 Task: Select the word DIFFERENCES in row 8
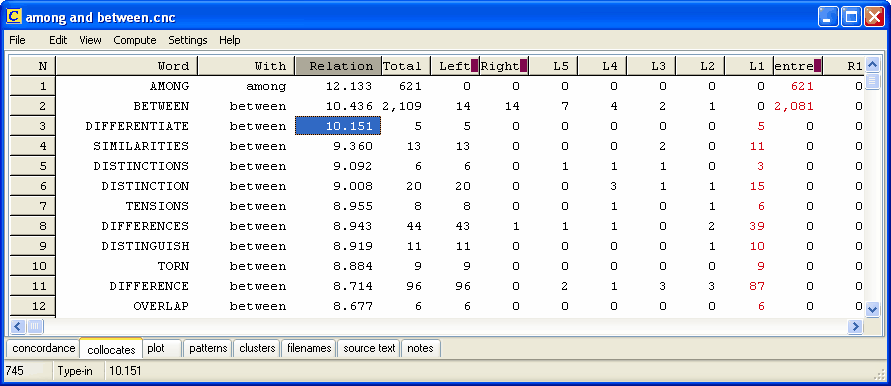point(145,226)
